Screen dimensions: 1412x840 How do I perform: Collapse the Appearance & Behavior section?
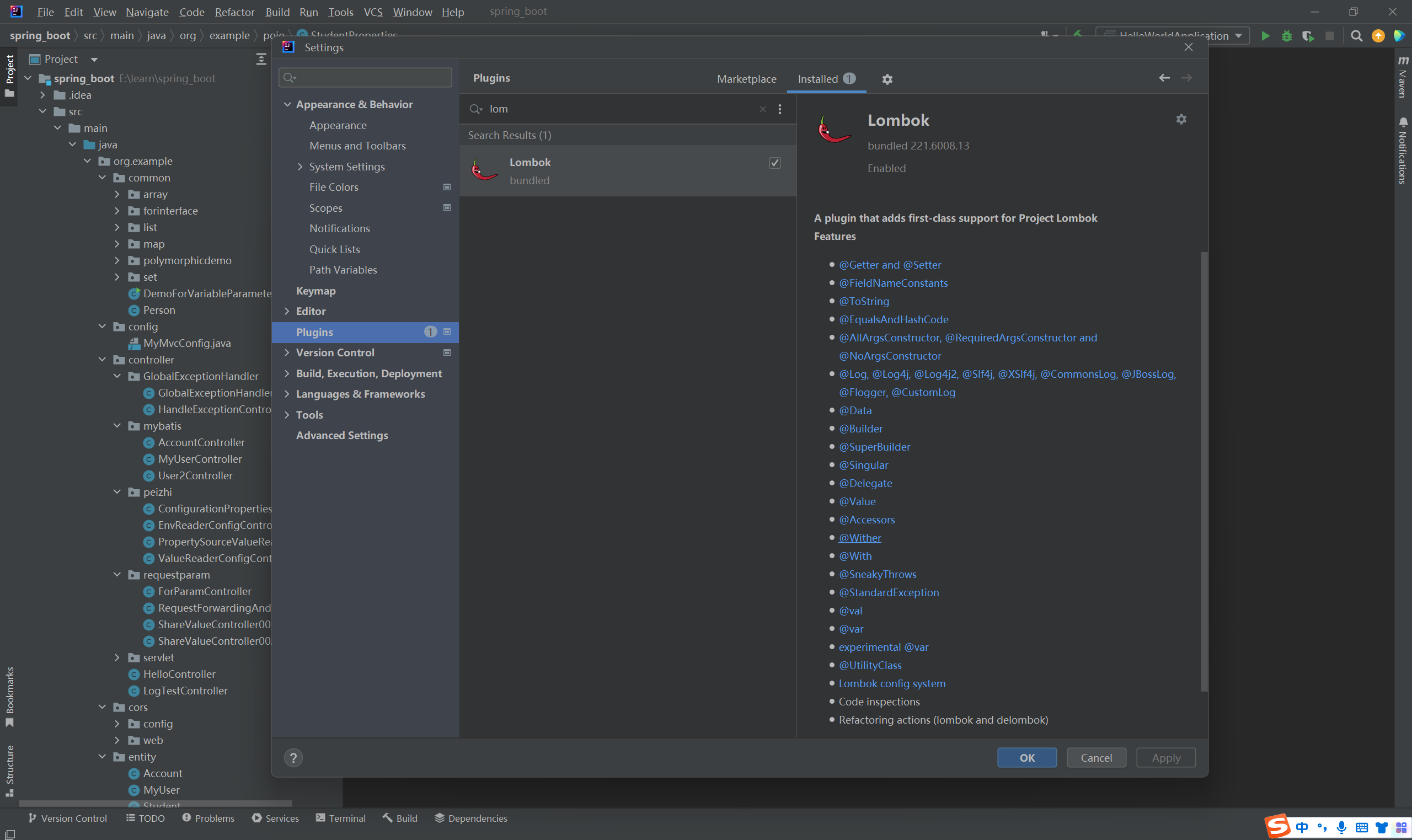[x=287, y=104]
